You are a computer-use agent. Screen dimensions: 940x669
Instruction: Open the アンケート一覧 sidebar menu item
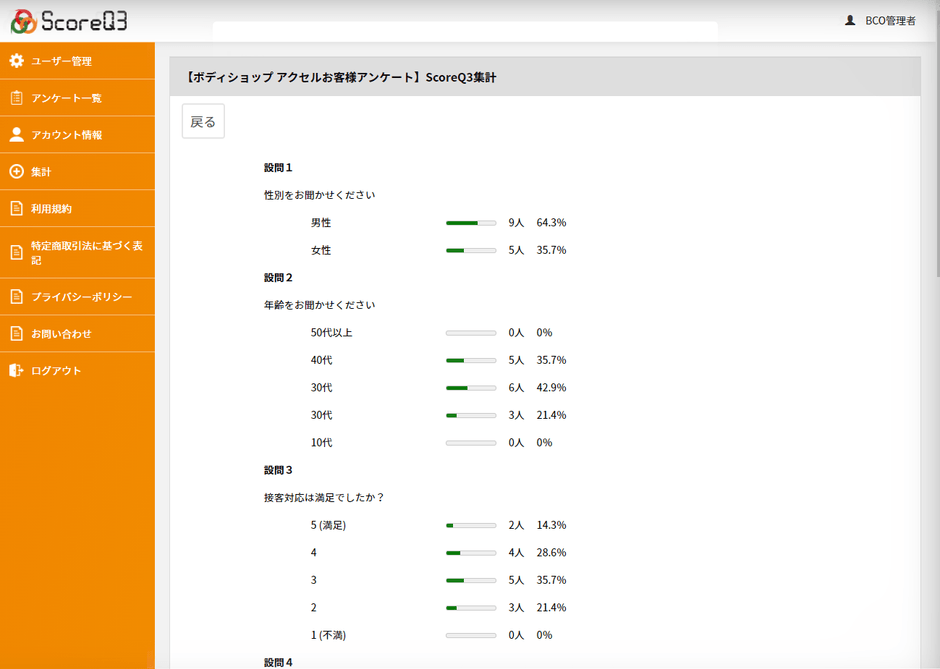click(70, 97)
